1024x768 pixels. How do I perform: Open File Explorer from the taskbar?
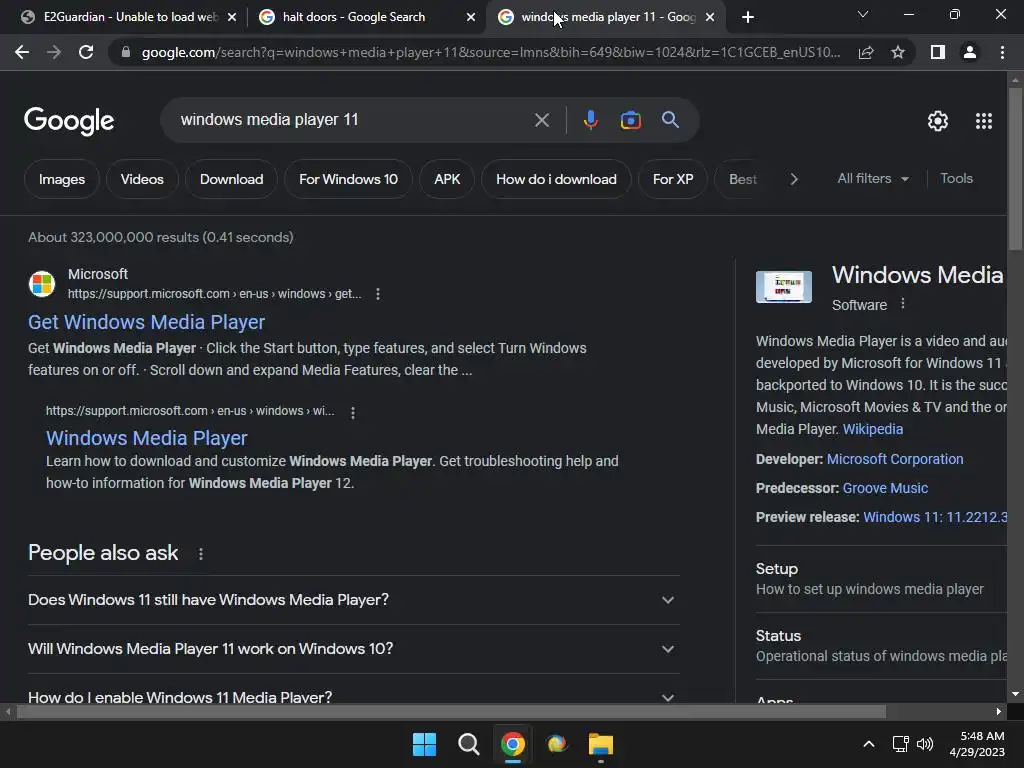click(601, 744)
